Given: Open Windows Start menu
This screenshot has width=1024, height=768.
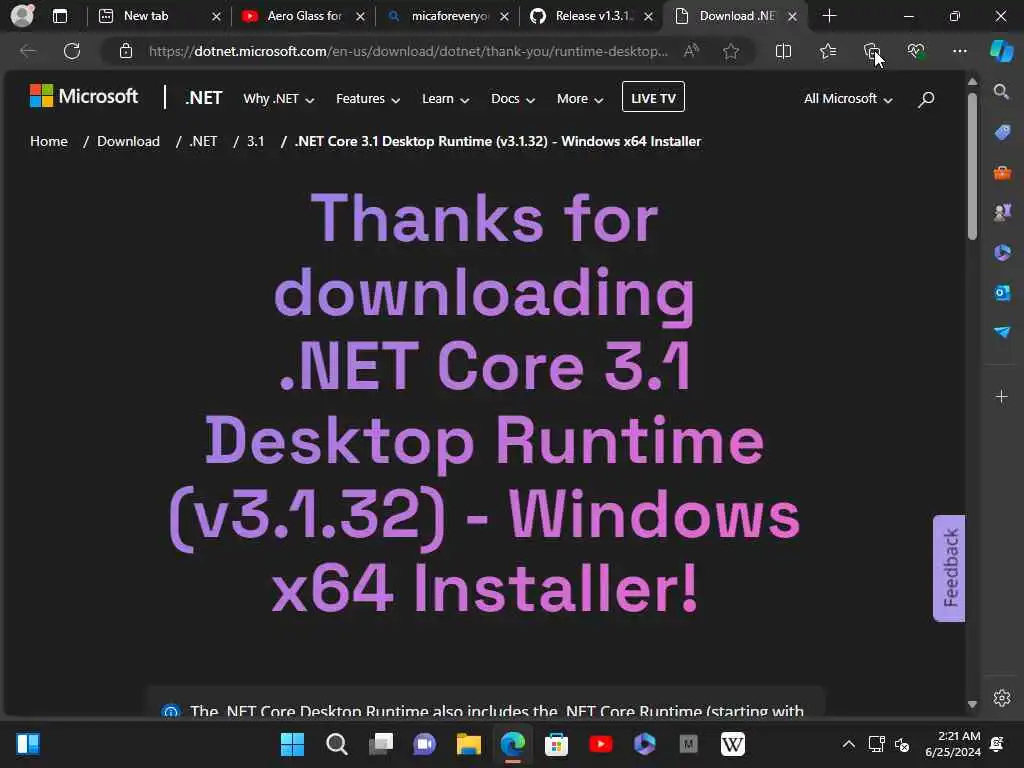Looking at the screenshot, I should [x=292, y=744].
